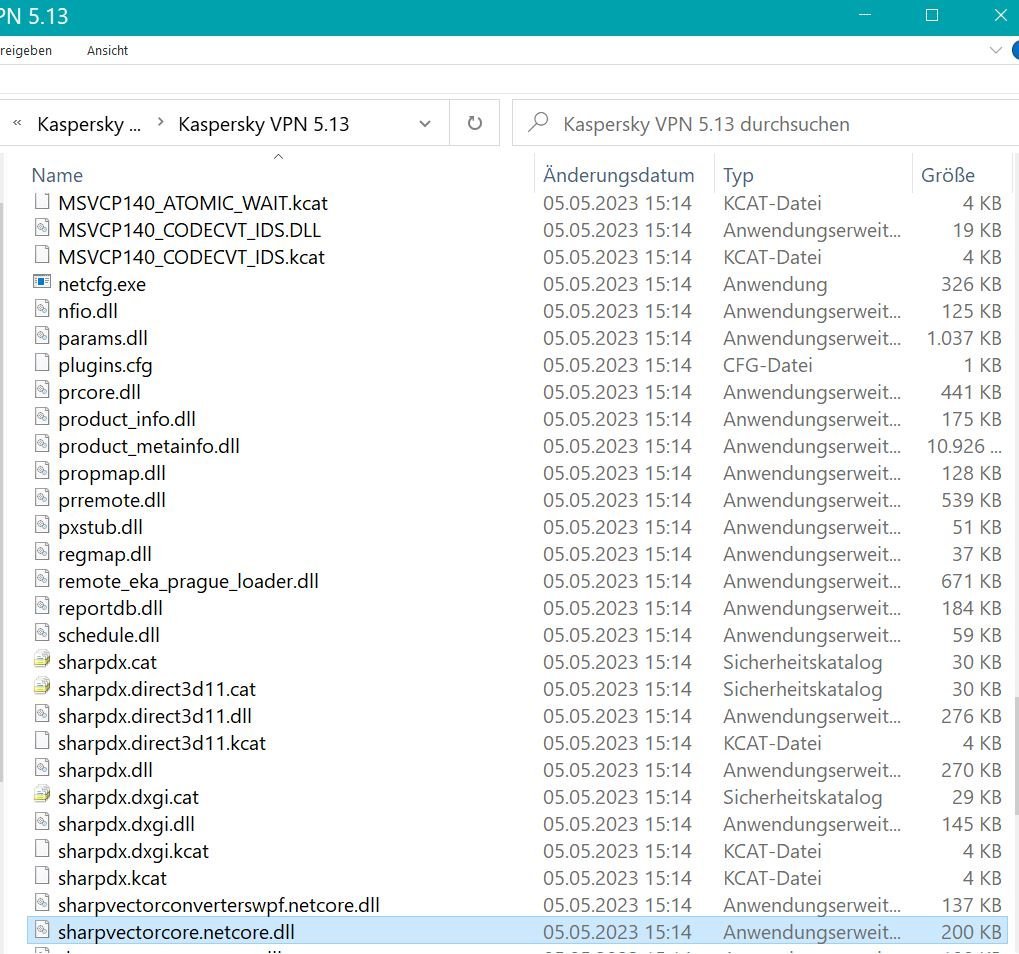Click the Anwendung type of netcfg.exe
Viewport: 1019px width, 954px height.
pos(775,285)
